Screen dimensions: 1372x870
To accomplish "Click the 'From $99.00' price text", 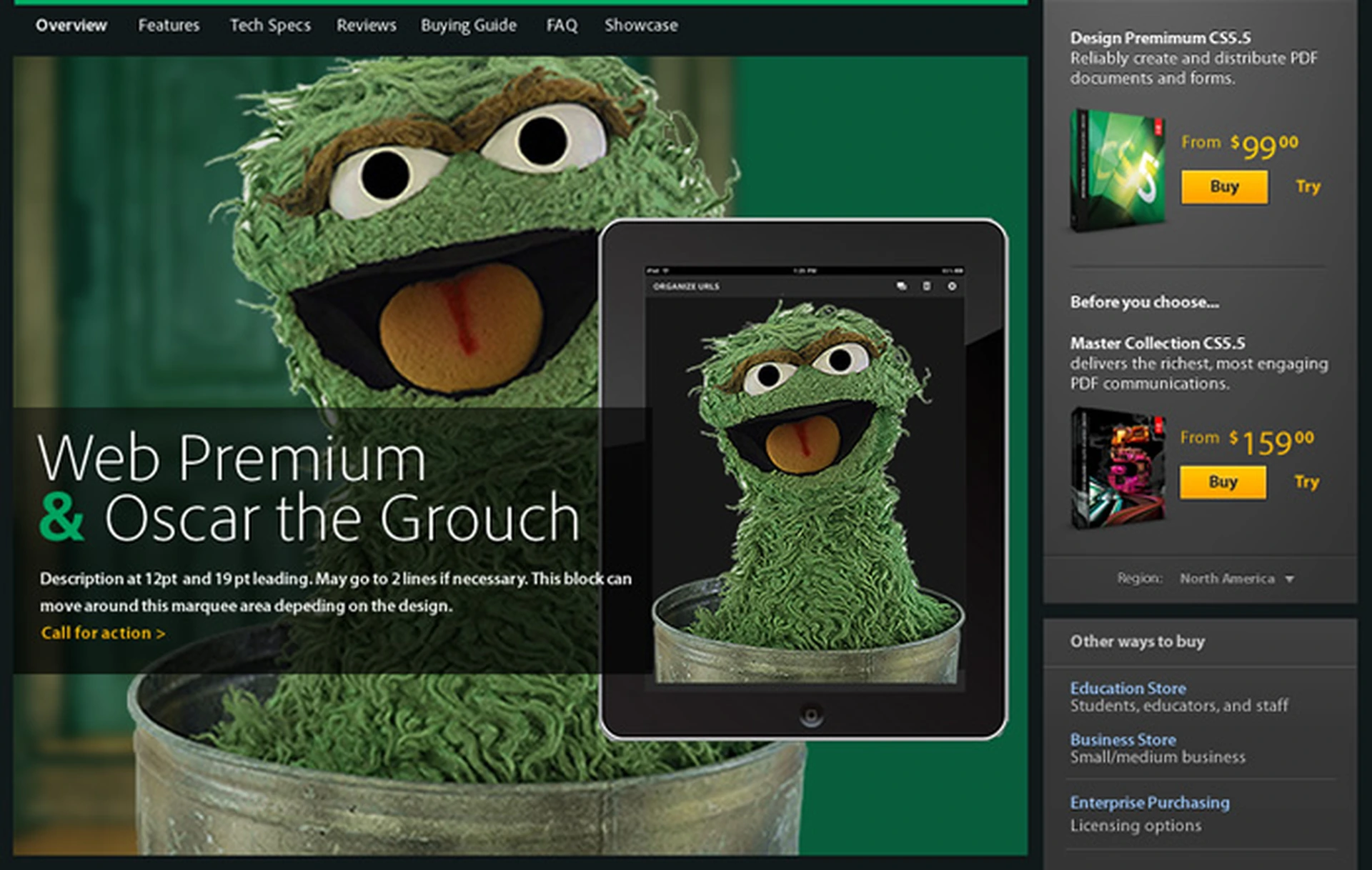I will 1240,146.
